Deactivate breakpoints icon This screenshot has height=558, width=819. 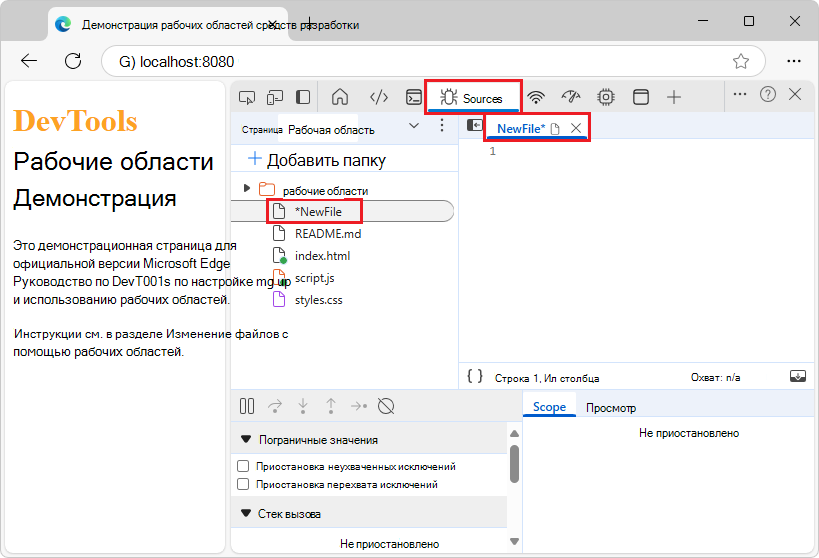click(x=386, y=406)
